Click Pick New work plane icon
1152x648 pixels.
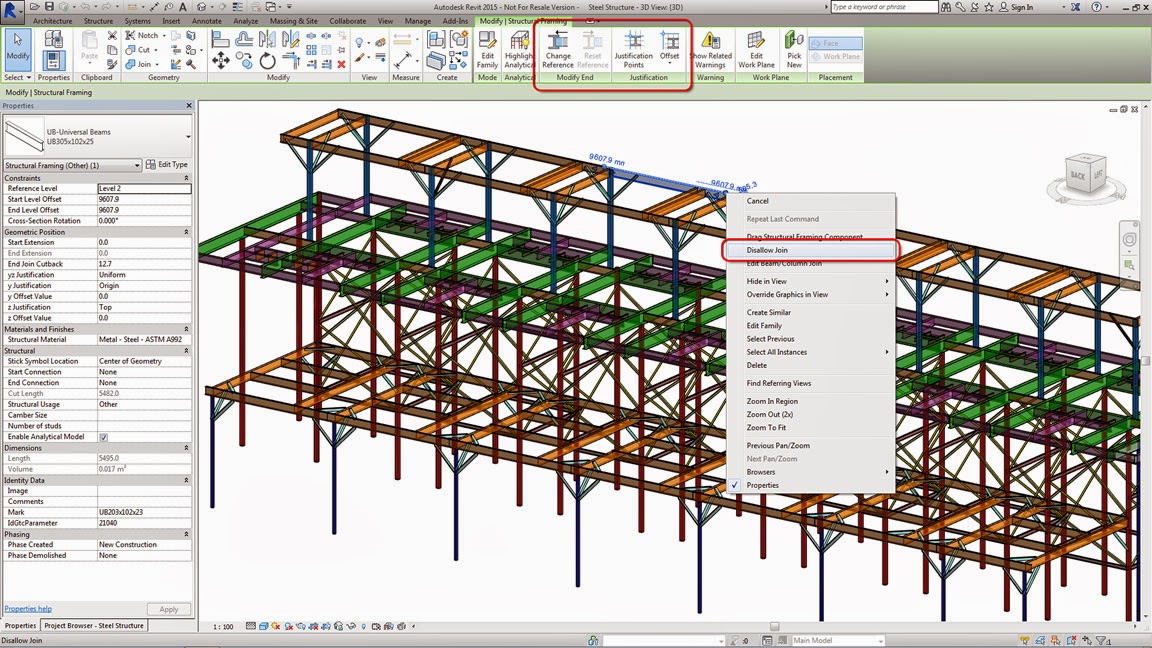pyautogui.click(x=793, y=50)
